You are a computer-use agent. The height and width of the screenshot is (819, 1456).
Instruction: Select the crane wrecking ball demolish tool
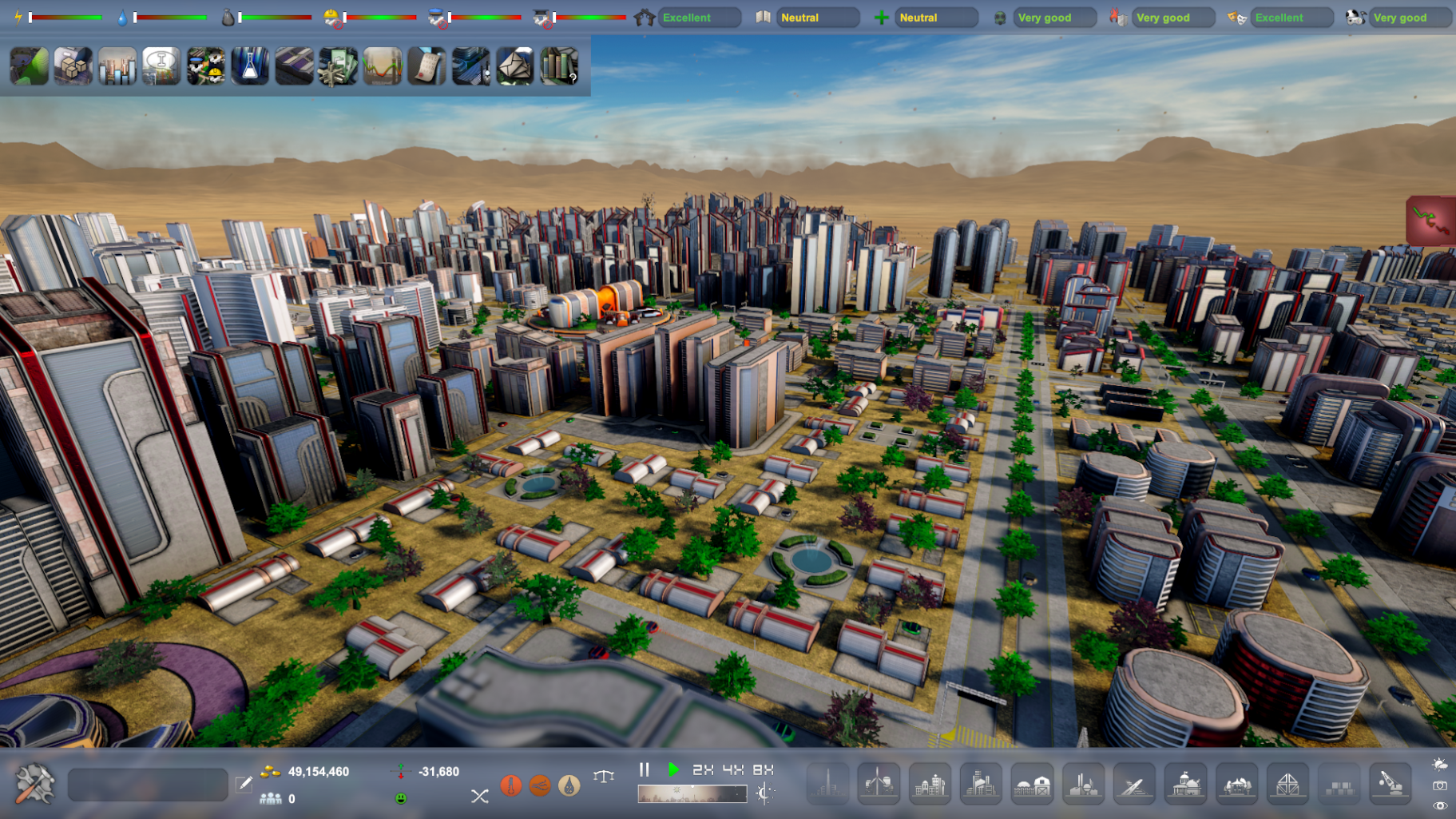1390,784
